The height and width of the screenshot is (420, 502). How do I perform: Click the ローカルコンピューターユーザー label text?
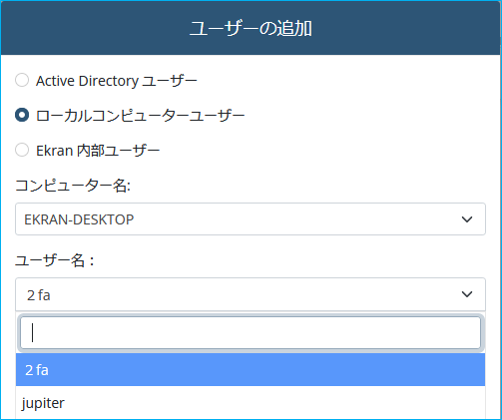(x=140, y=116)
